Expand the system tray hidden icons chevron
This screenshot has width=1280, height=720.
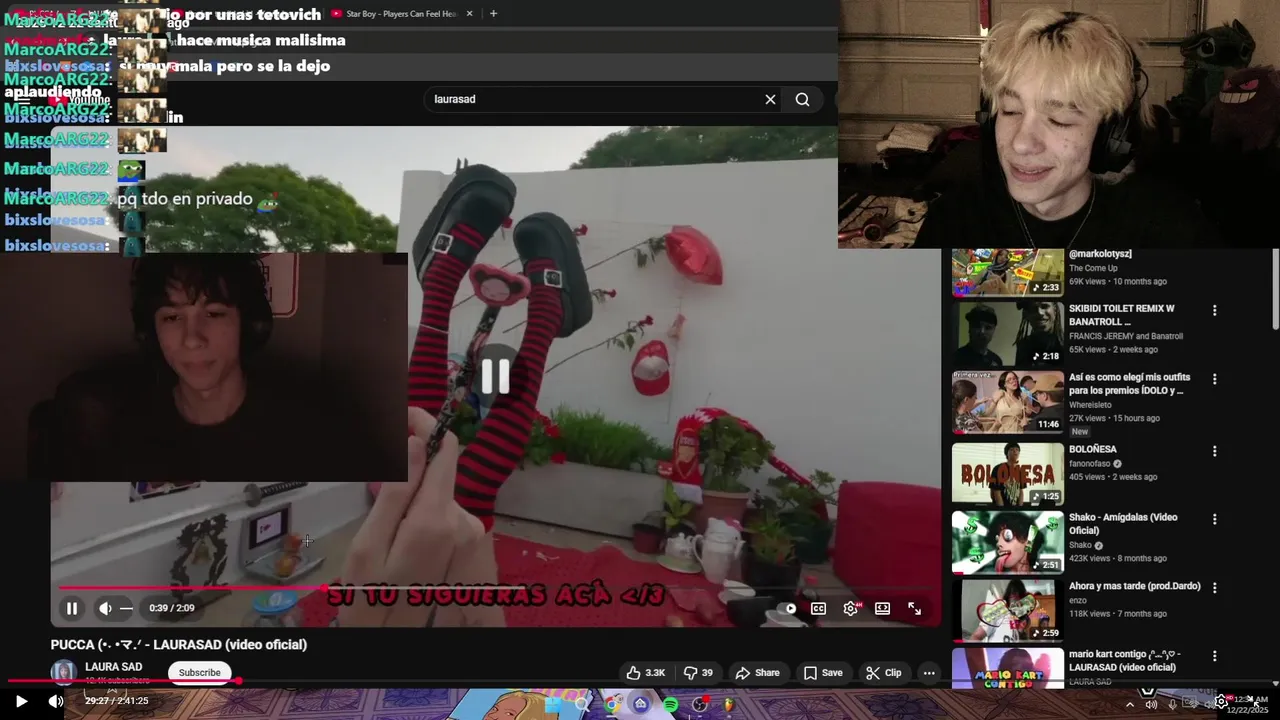1130,705
